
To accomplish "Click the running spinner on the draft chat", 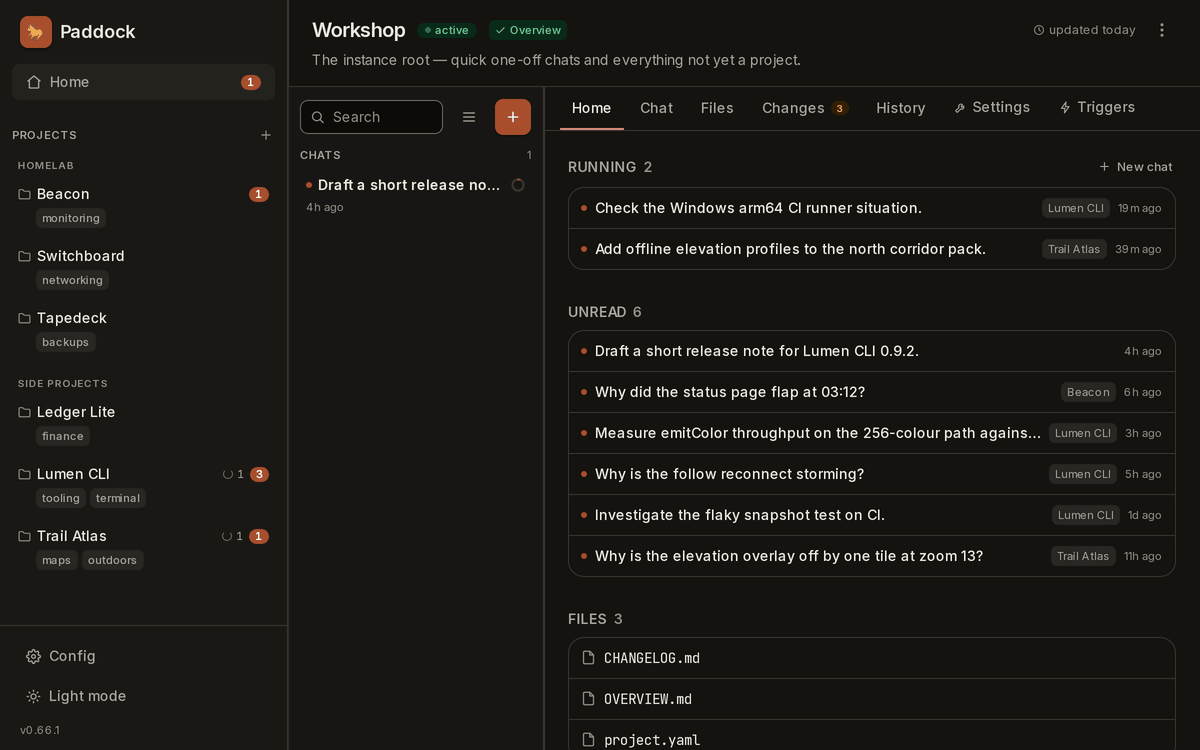I will click(518, 185).
